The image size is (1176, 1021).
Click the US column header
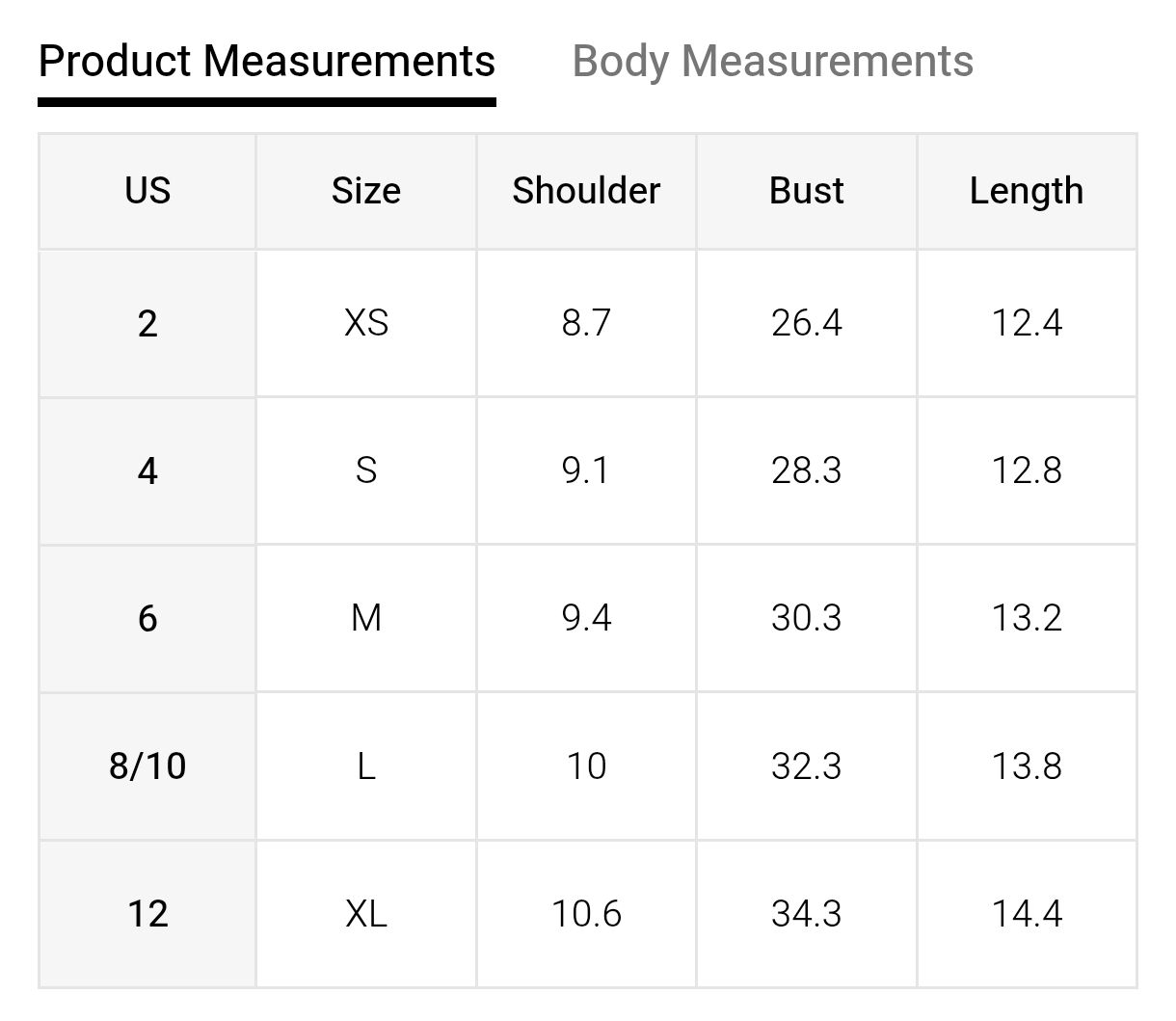[x=147, y=191]
